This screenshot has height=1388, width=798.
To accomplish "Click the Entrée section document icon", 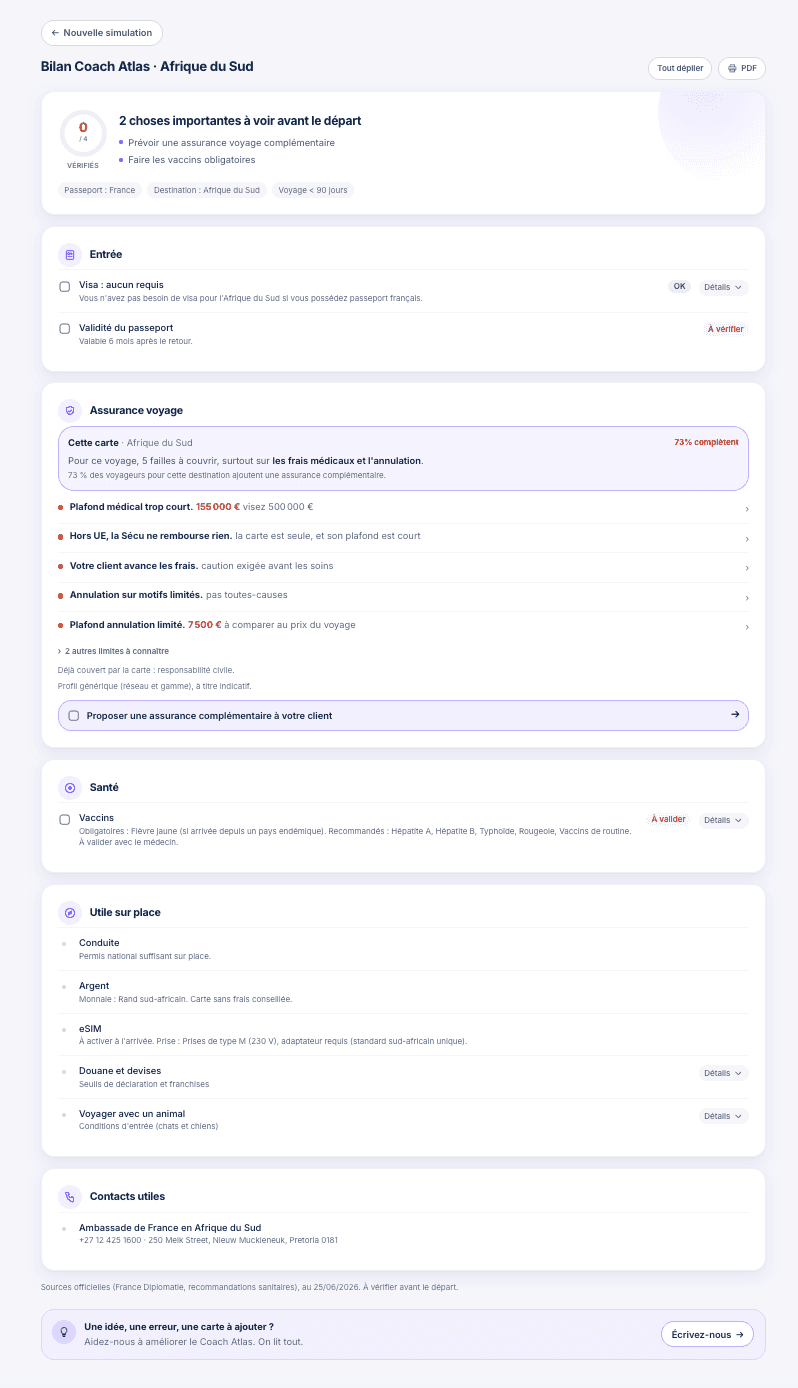I will pyautogui.click(x=70, y=255).
